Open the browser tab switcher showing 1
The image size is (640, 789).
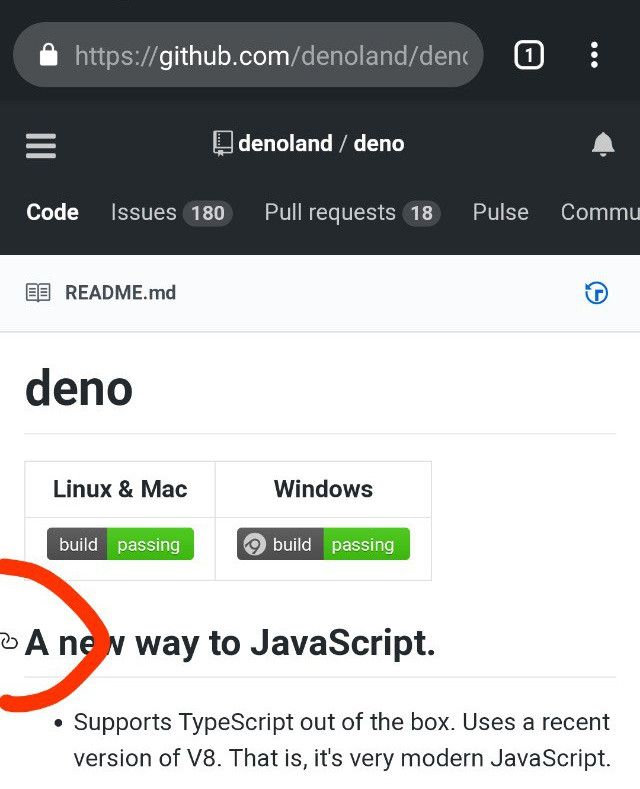(x=529, y=55)
